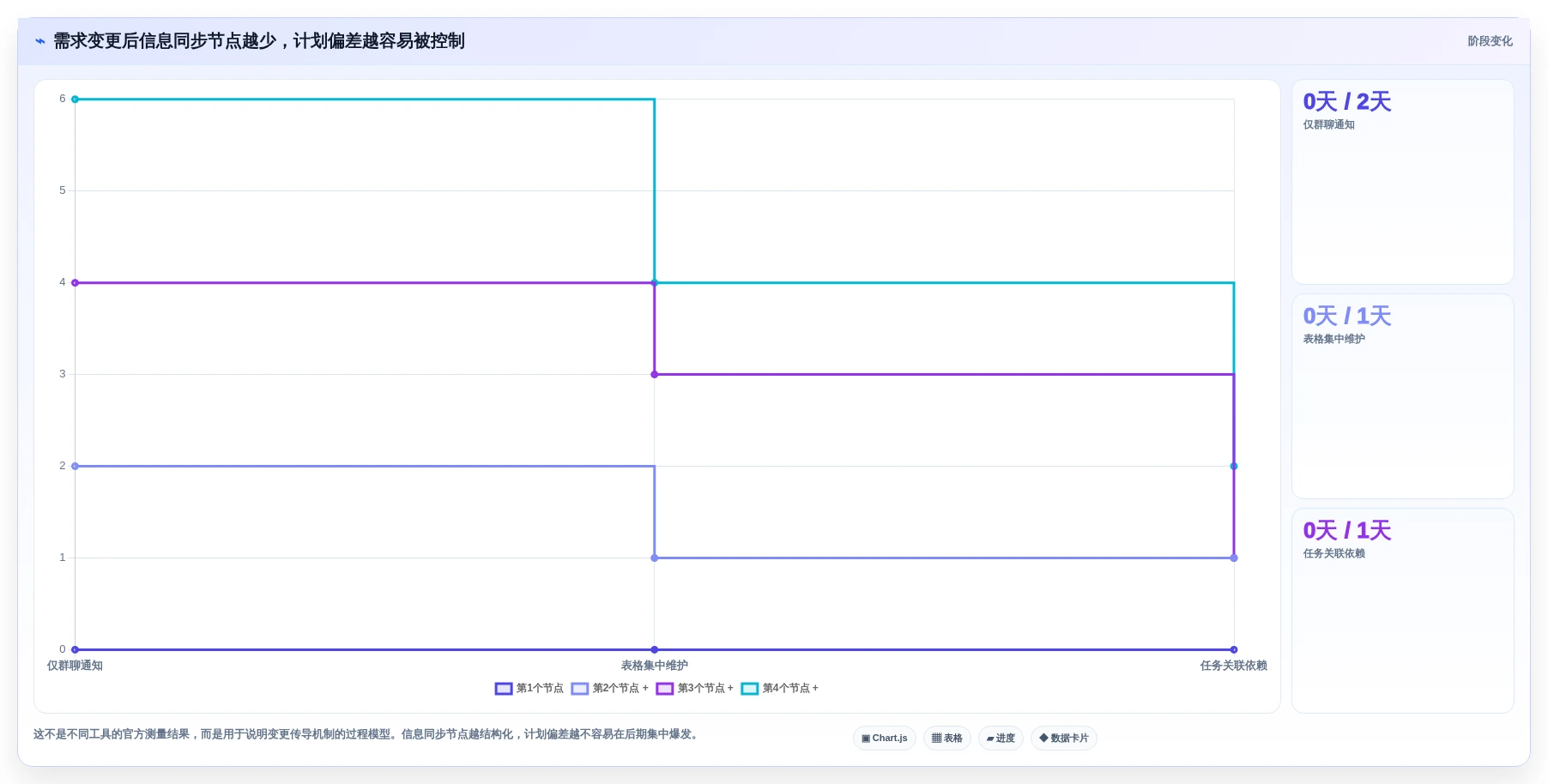Select the dark-blue point at 表格集中维护 value 0
Image resolution: width=1548 pixels, height=784 pixels.
coord(655,650)
